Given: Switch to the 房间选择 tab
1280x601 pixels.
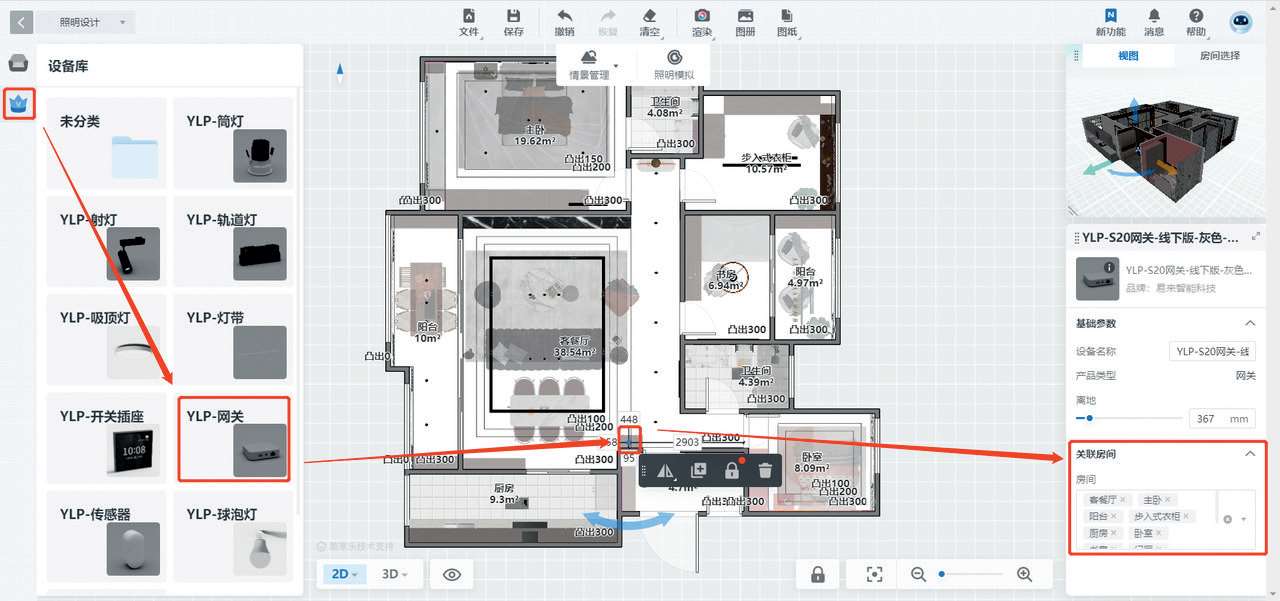Looking at the screenshot, I should [x=1219, y=56].
